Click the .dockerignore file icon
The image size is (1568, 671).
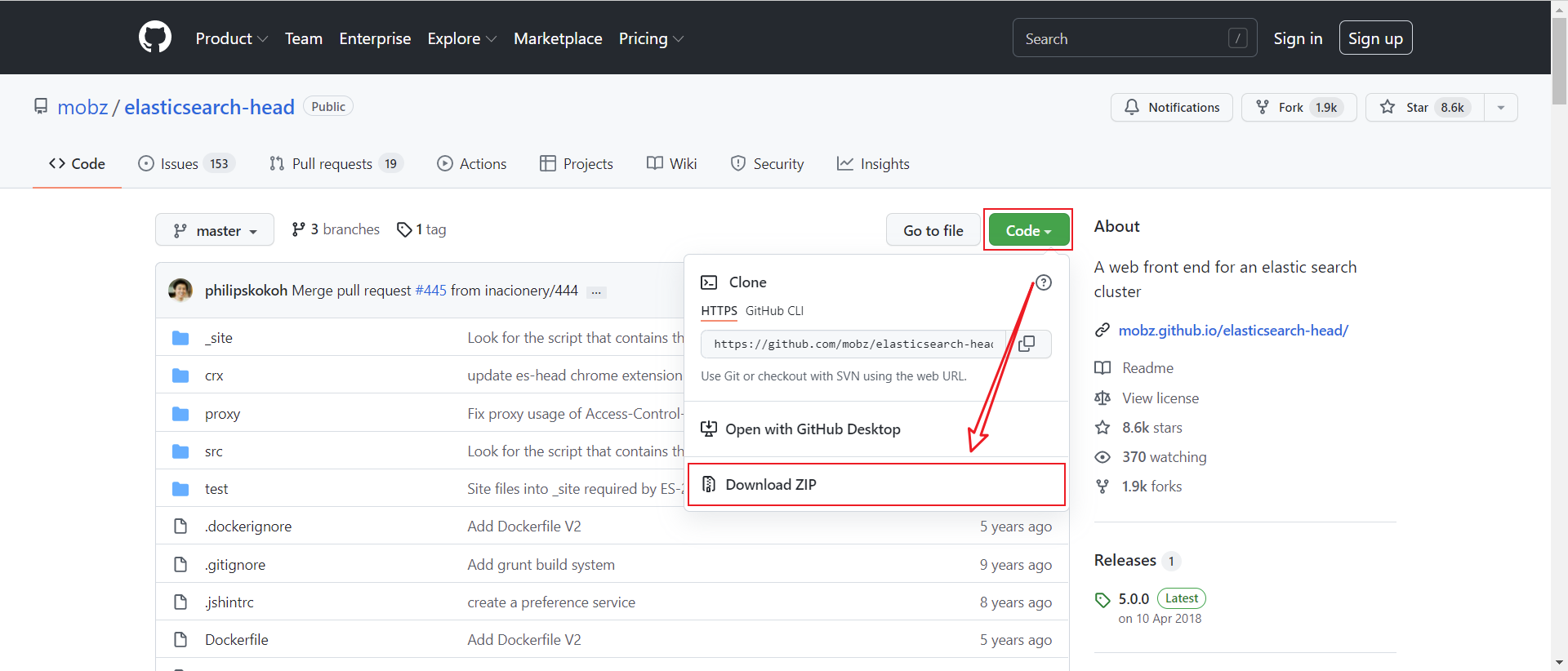click(180, 527)
